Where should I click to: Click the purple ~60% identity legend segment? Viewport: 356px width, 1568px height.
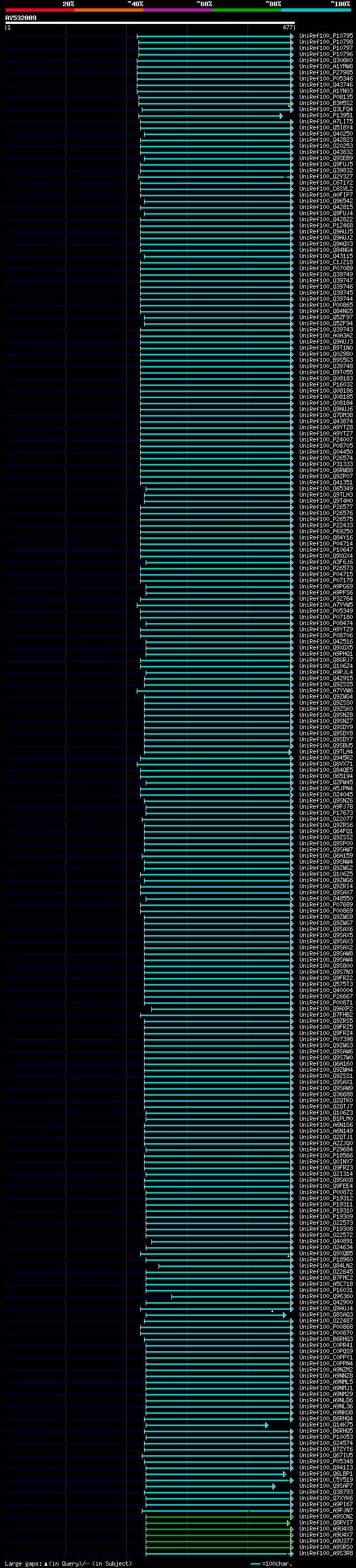pos(179,10)
